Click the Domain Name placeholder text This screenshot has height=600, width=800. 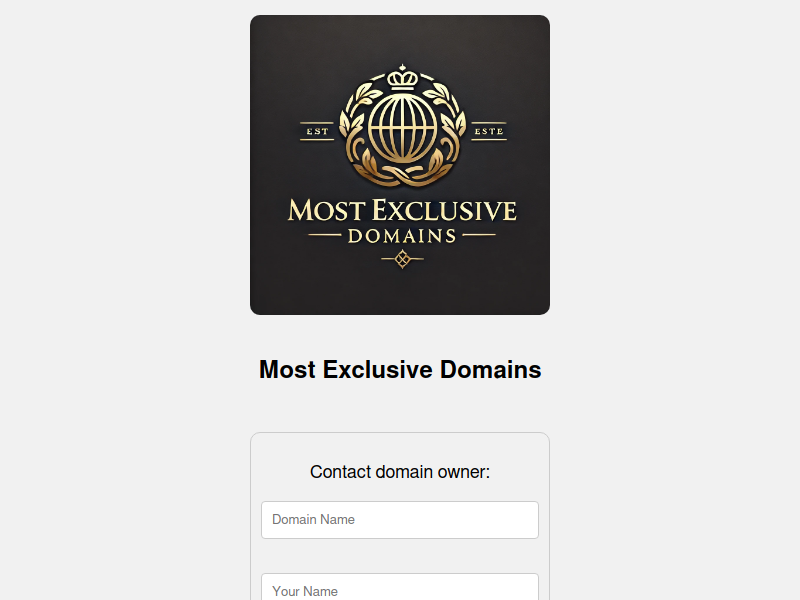click(x=313, y=519)
